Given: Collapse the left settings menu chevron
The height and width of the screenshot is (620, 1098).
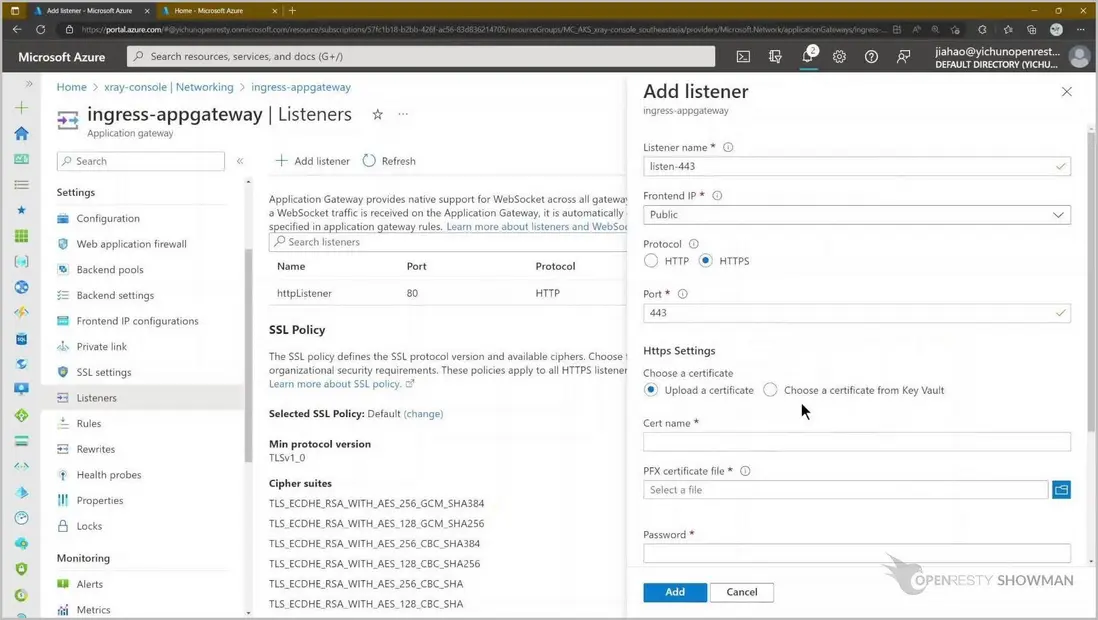Looking at the screenshot, I should pos(240,161).
